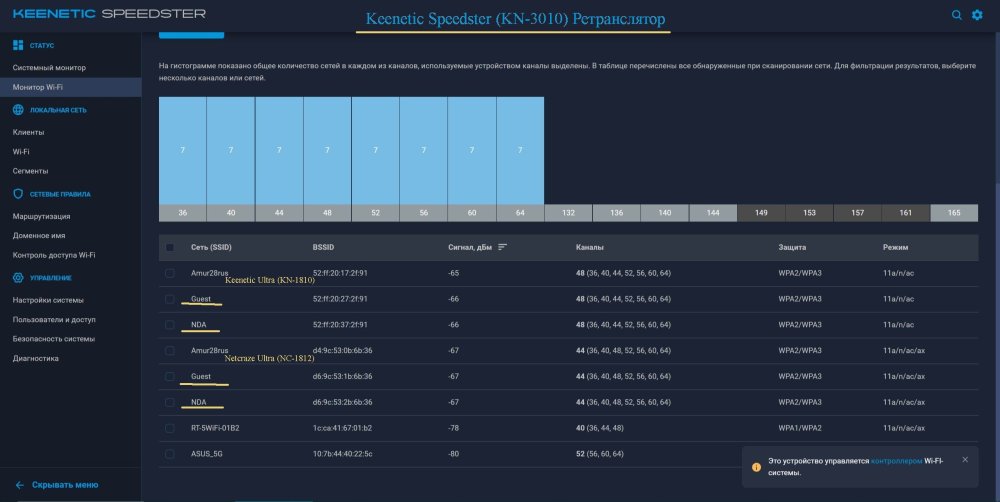1000x502 pixels.
Task: Select channel 132 label
Action: [x=568, y=213]
